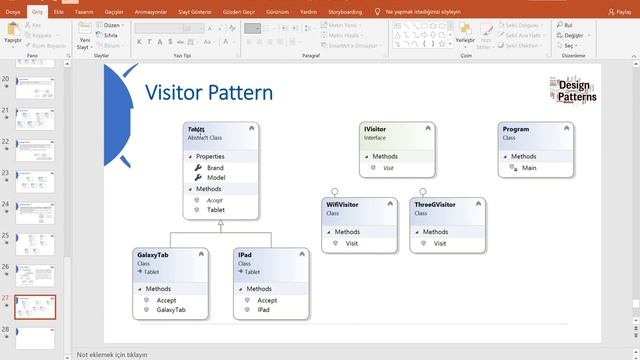Toggle italic T formatting
640x360 pixels.
pos(149,42)
